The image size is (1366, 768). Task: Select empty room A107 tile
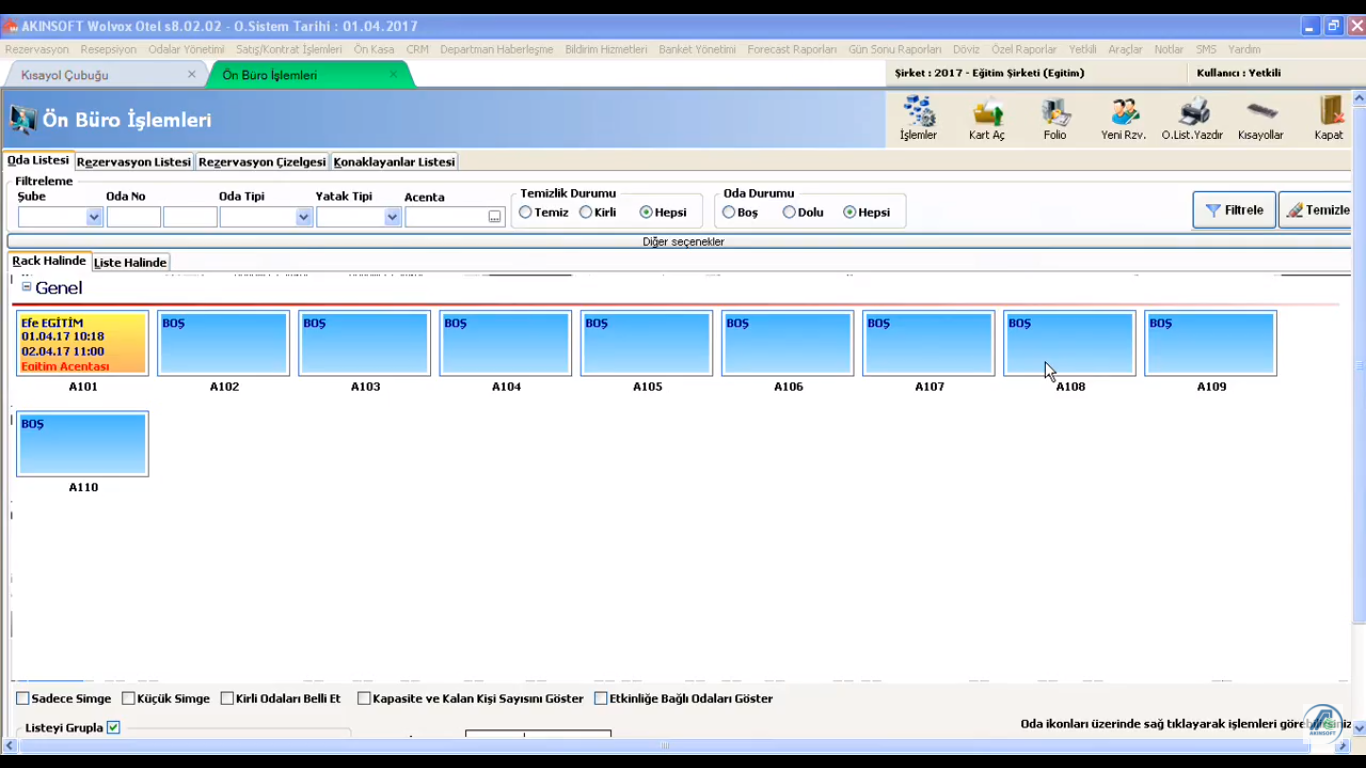(x=929, y=343)
